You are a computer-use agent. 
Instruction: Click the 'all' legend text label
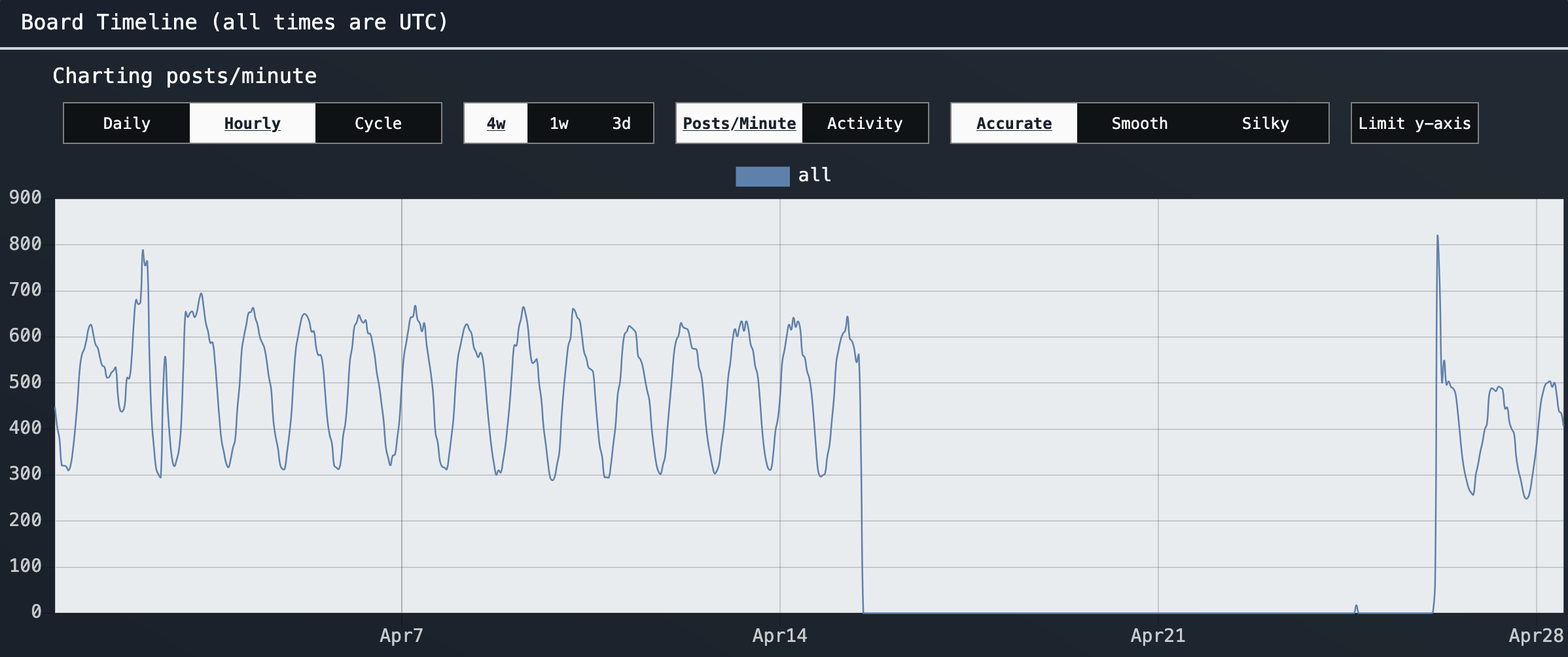[x=814, y=175]
